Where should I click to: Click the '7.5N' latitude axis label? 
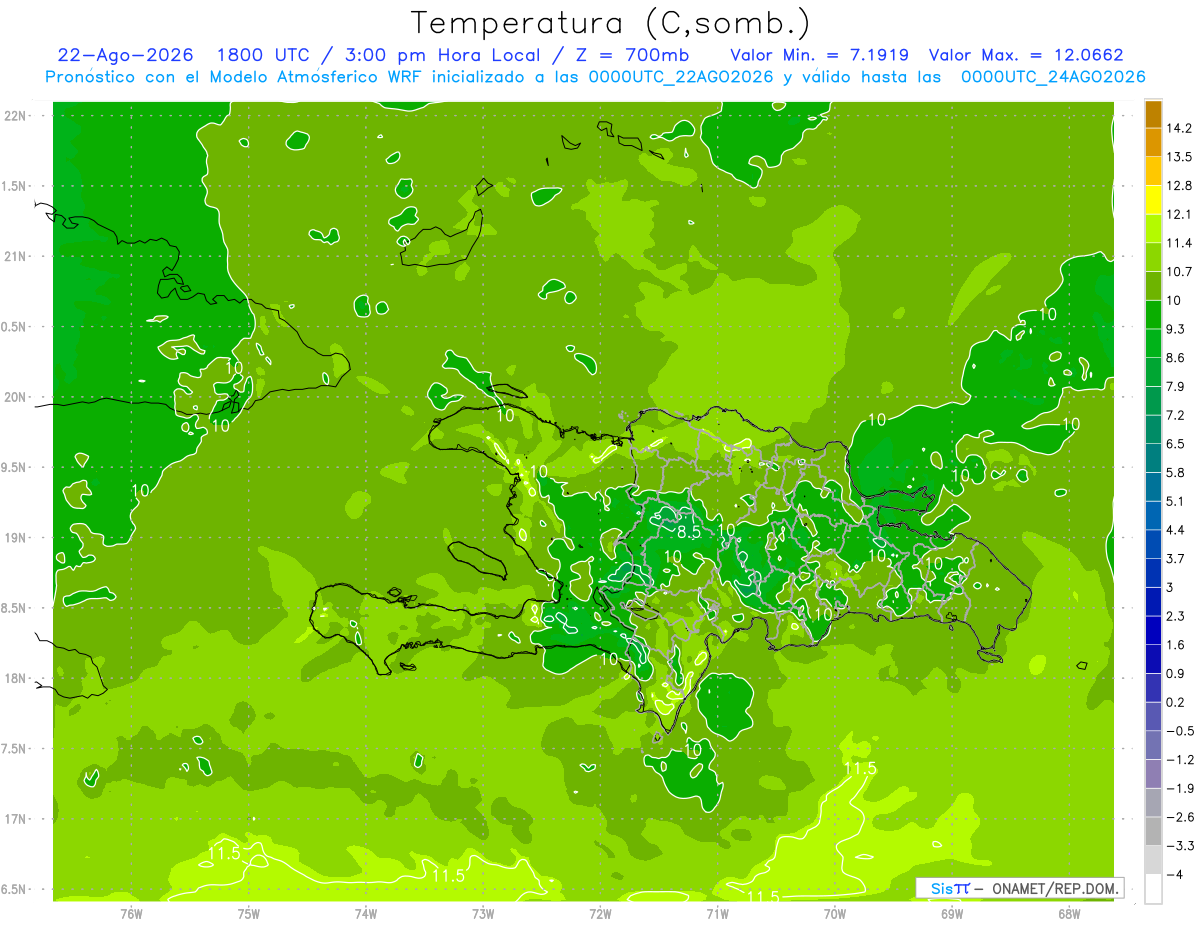coord(15,748)
